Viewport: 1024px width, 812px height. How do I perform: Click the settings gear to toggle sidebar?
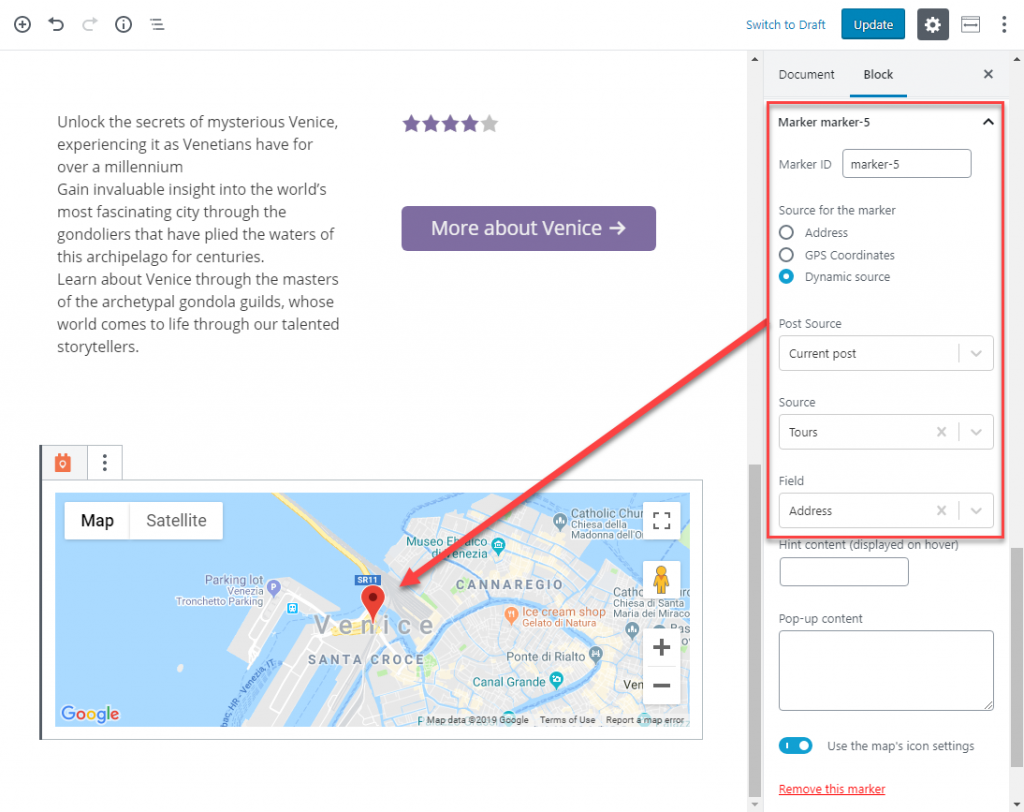932,24
